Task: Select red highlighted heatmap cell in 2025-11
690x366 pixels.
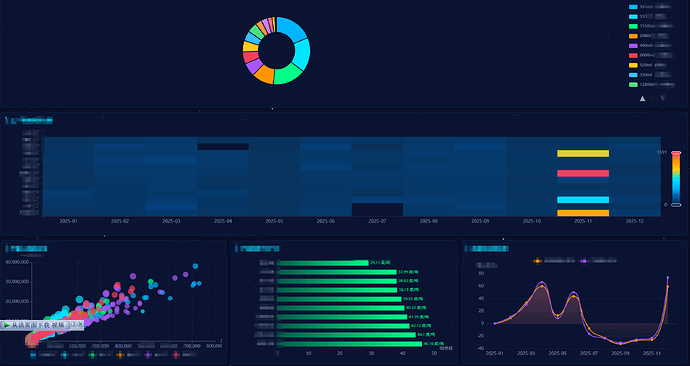Action: [x=583, y=173]
